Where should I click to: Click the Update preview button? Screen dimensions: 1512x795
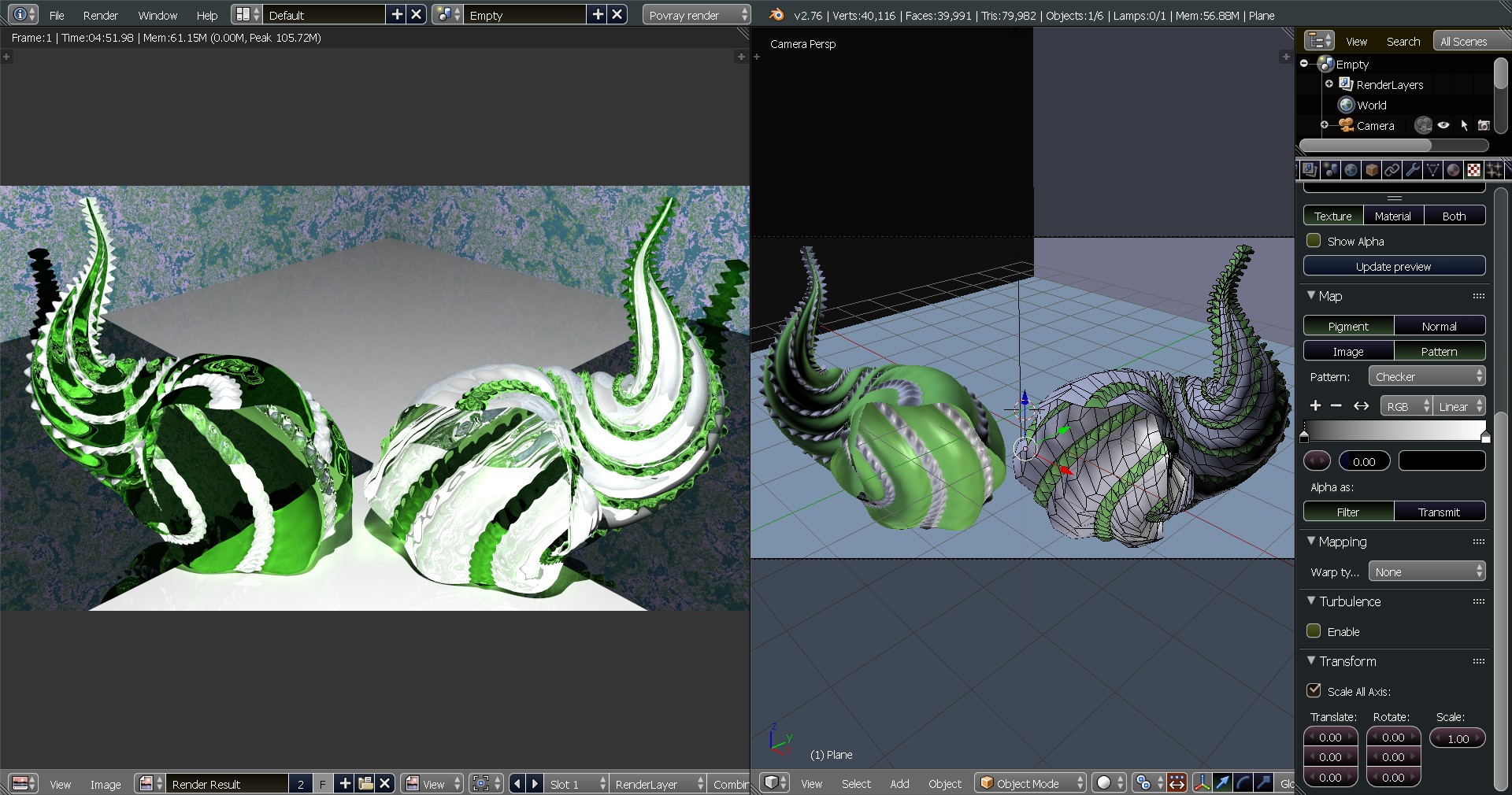tap(1393, 266)
